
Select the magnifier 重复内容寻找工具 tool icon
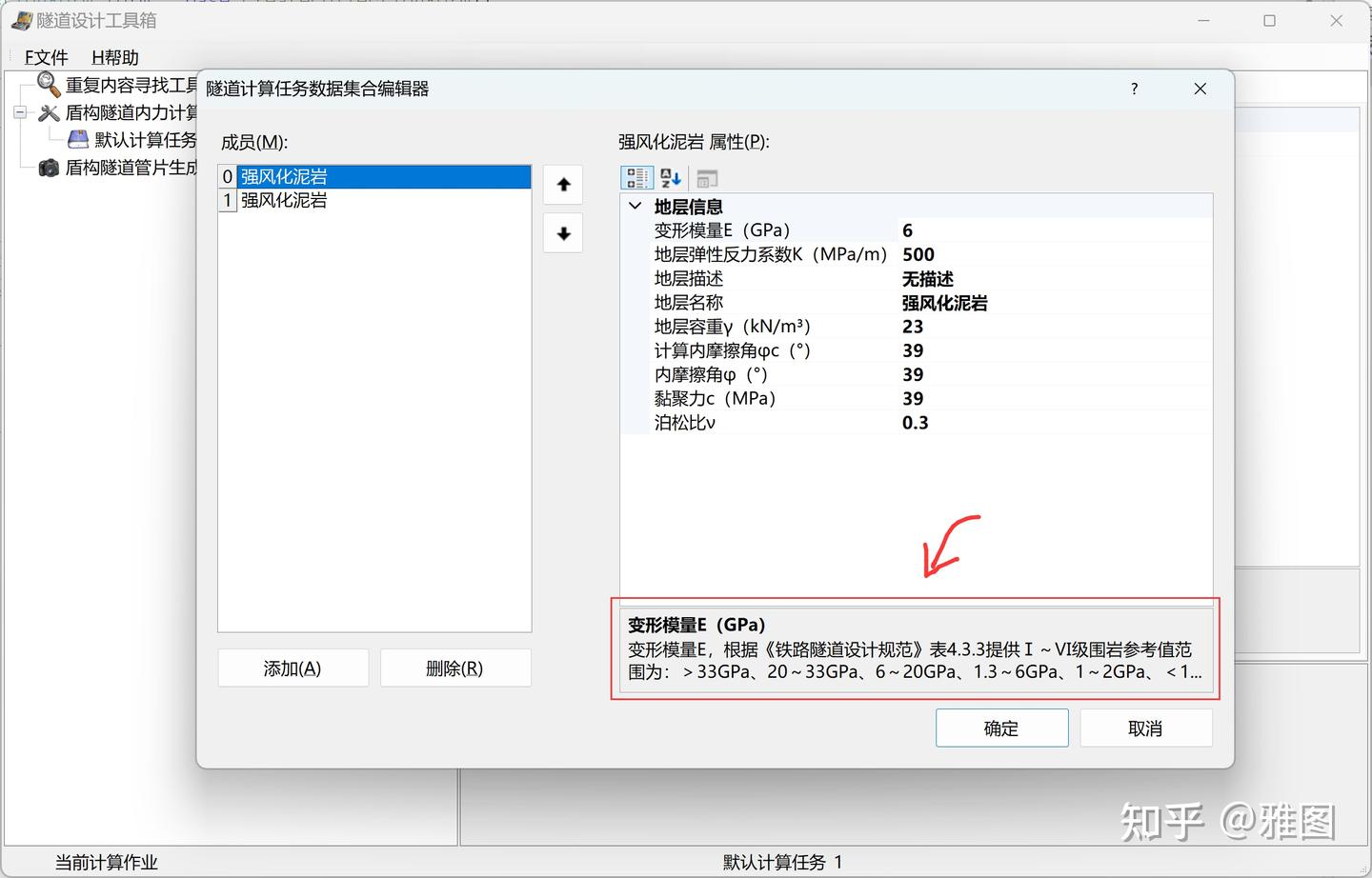tap(48, 84)
